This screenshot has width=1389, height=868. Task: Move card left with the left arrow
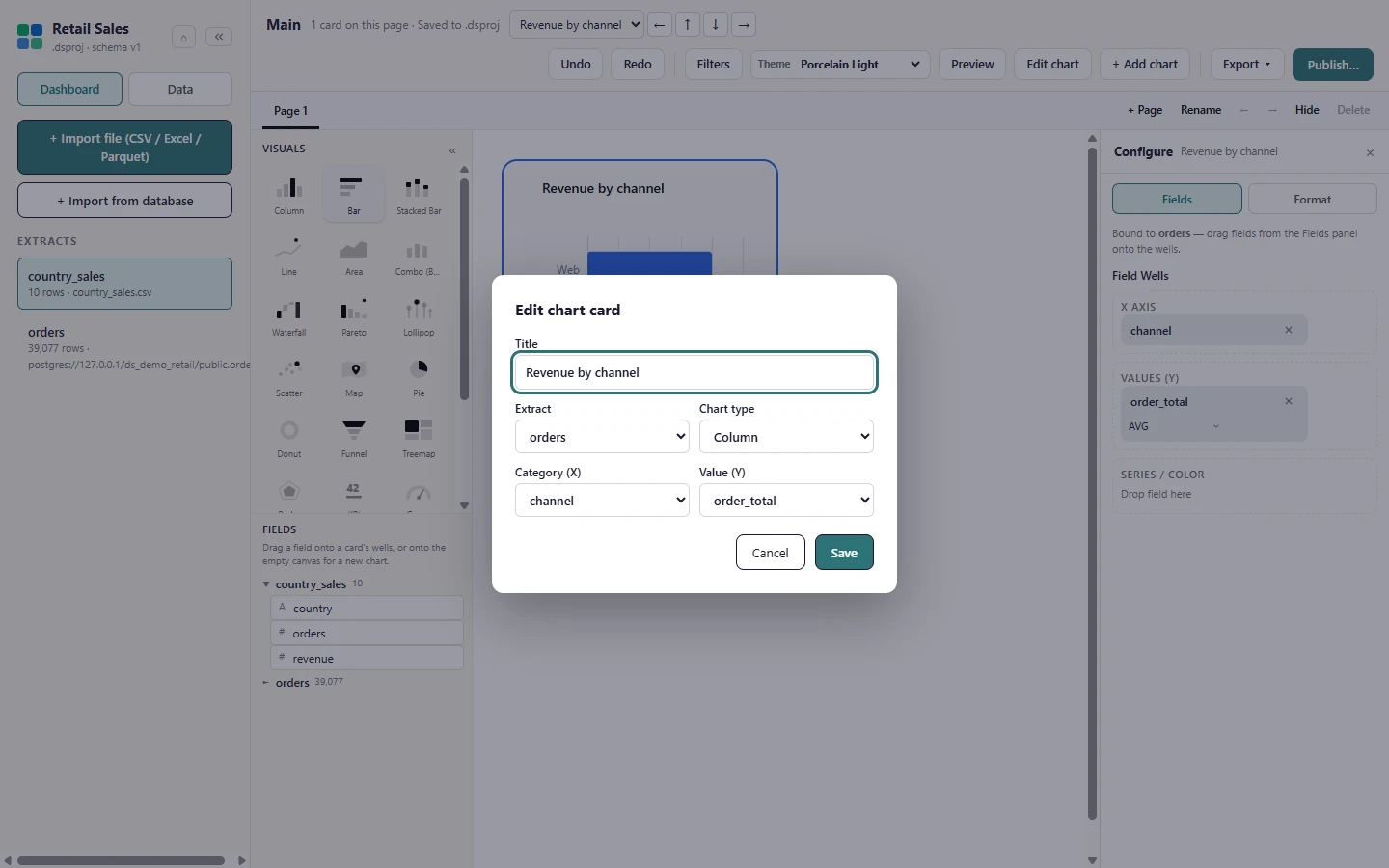click(660, 25)
